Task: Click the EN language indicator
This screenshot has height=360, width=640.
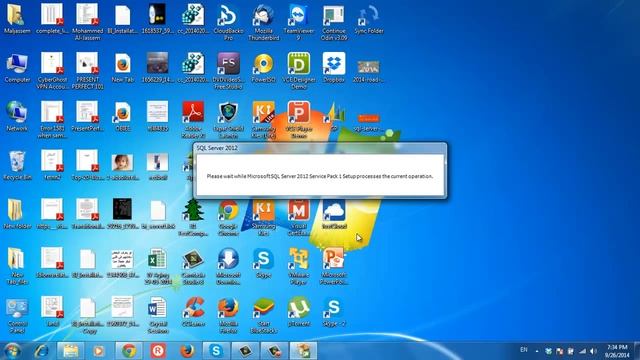Action: 524,350
